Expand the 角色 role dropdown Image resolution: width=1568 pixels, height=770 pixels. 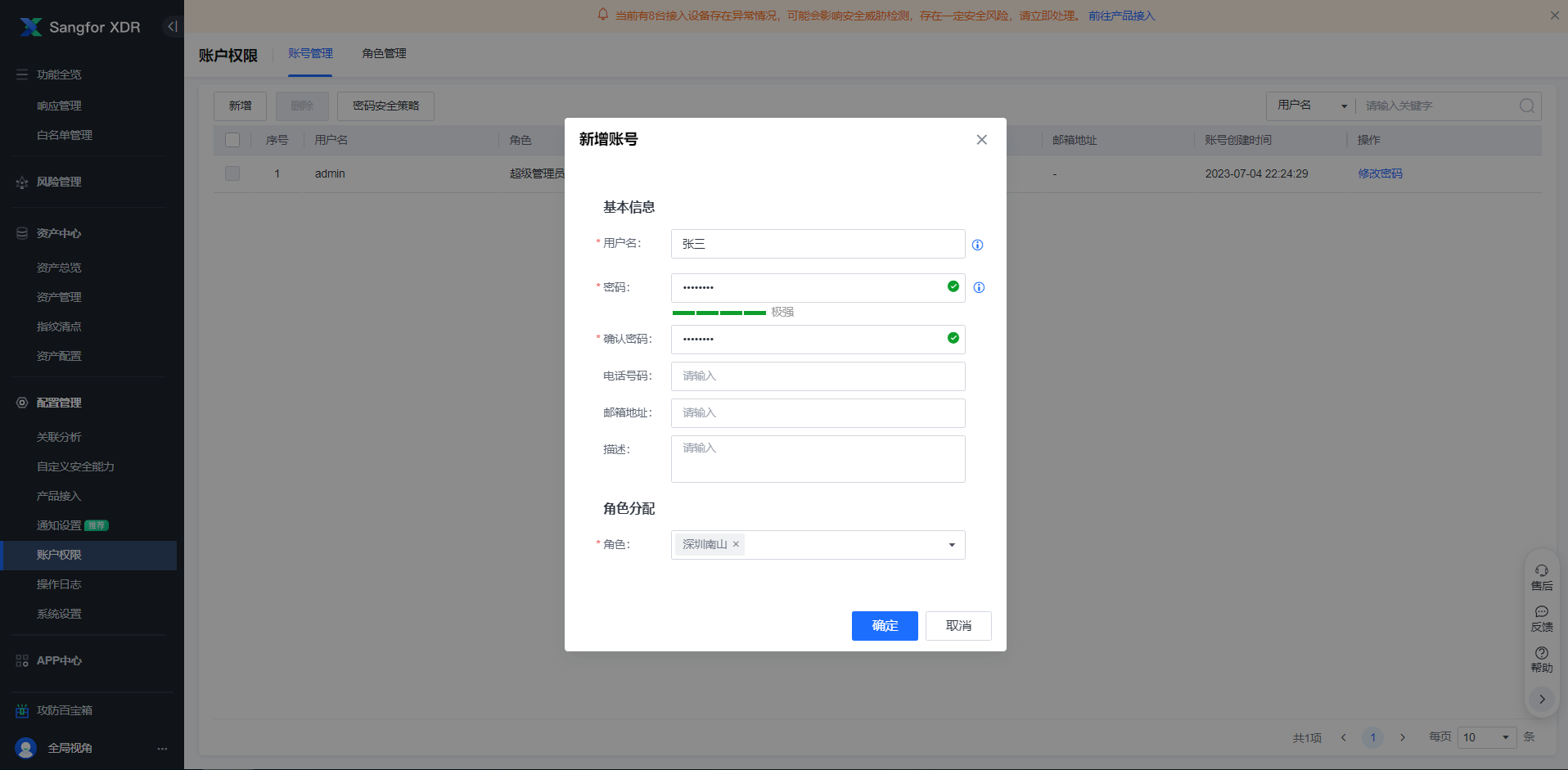pos(951,545)
